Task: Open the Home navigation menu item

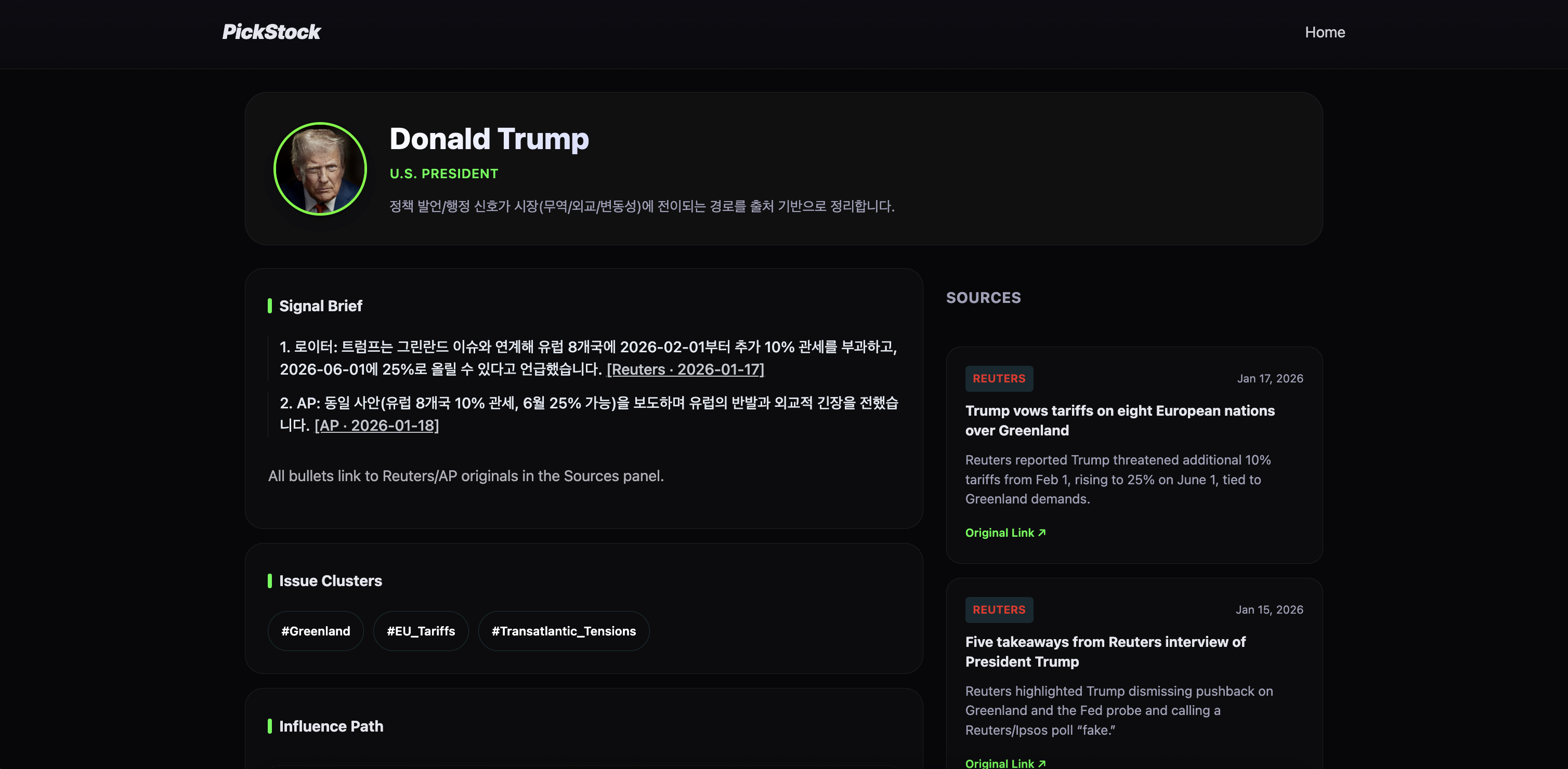Action: click(1325, 32)
